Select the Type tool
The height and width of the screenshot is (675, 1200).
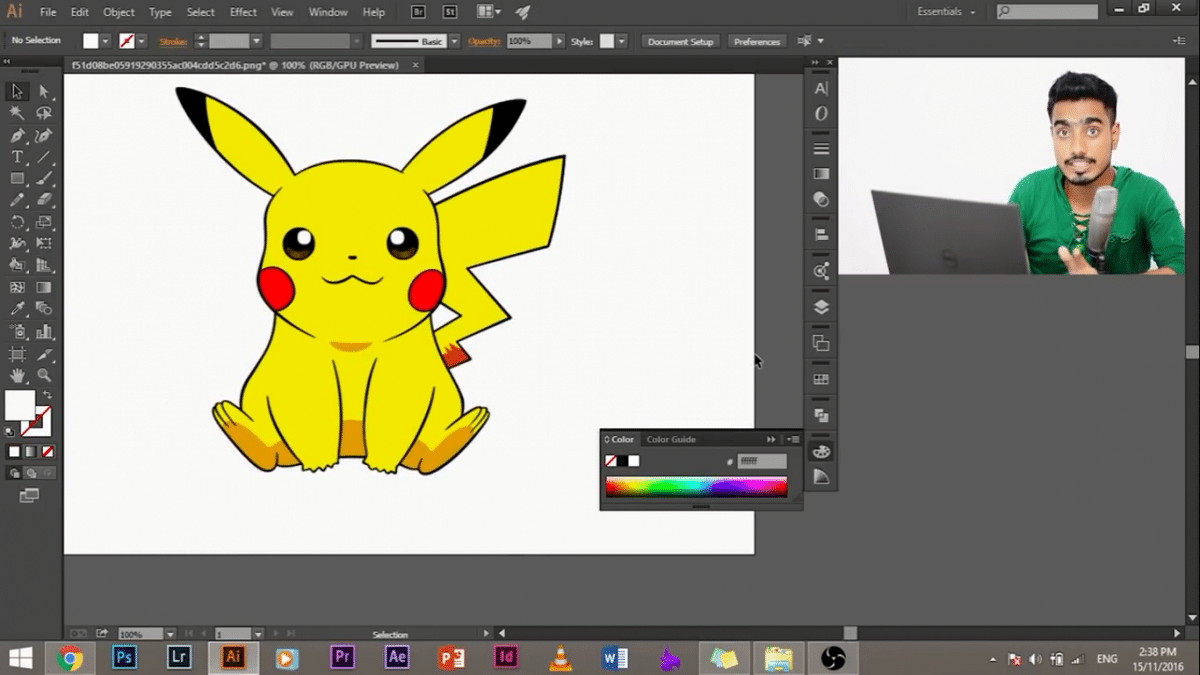tap(17, 157)
